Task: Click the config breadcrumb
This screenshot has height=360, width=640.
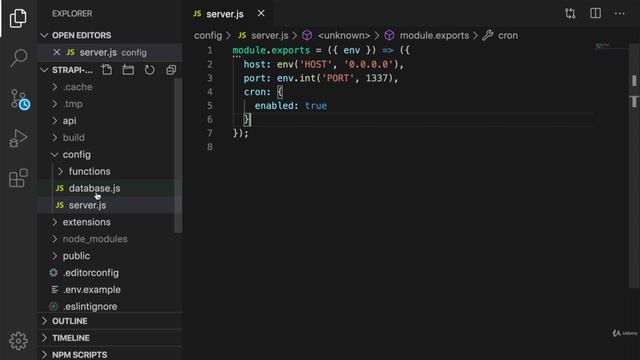Action: coord(208,36)
